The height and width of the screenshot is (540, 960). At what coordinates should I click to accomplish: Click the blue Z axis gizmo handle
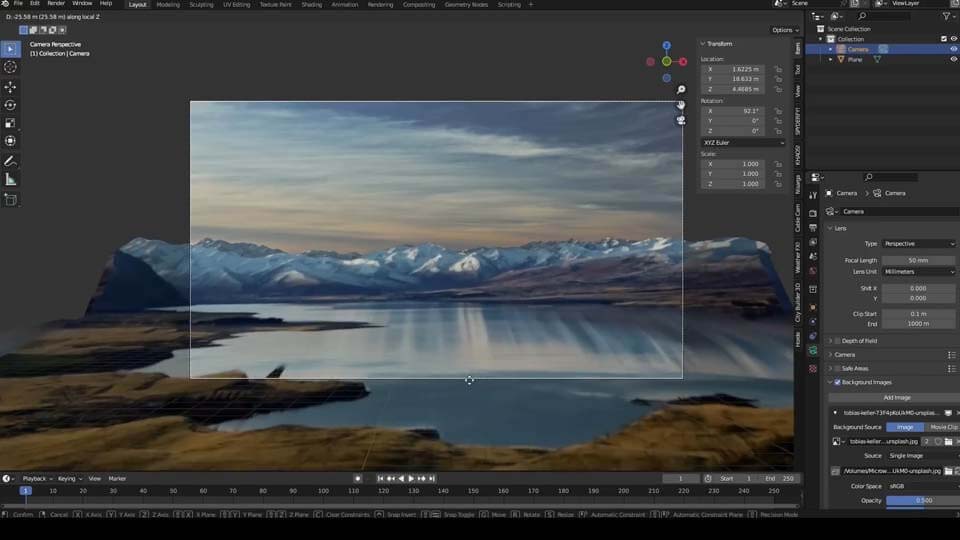pyautogui.click(x=667, y=46)
